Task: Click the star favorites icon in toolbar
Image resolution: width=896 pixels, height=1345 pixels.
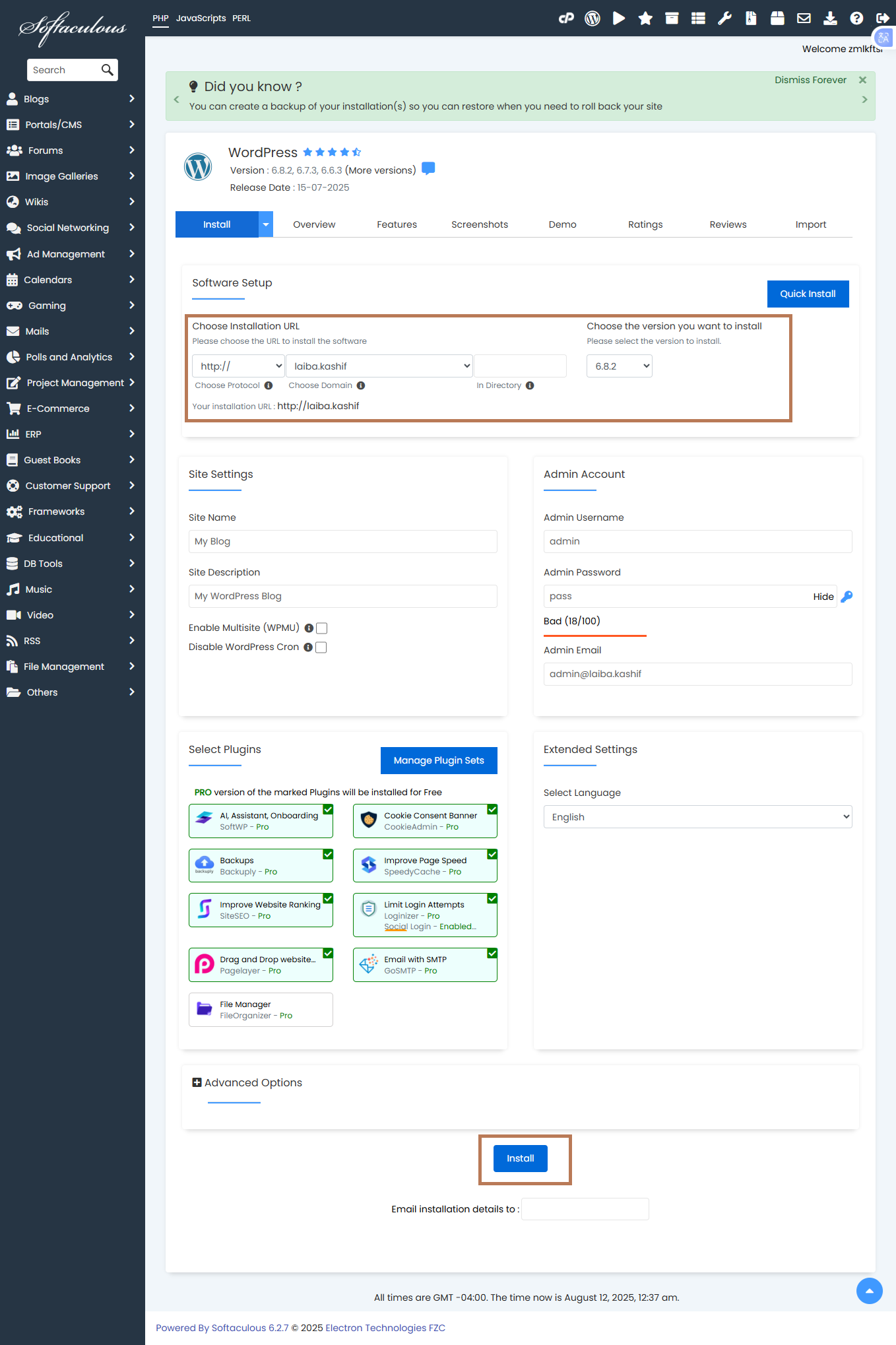Action: coord(645,18)
